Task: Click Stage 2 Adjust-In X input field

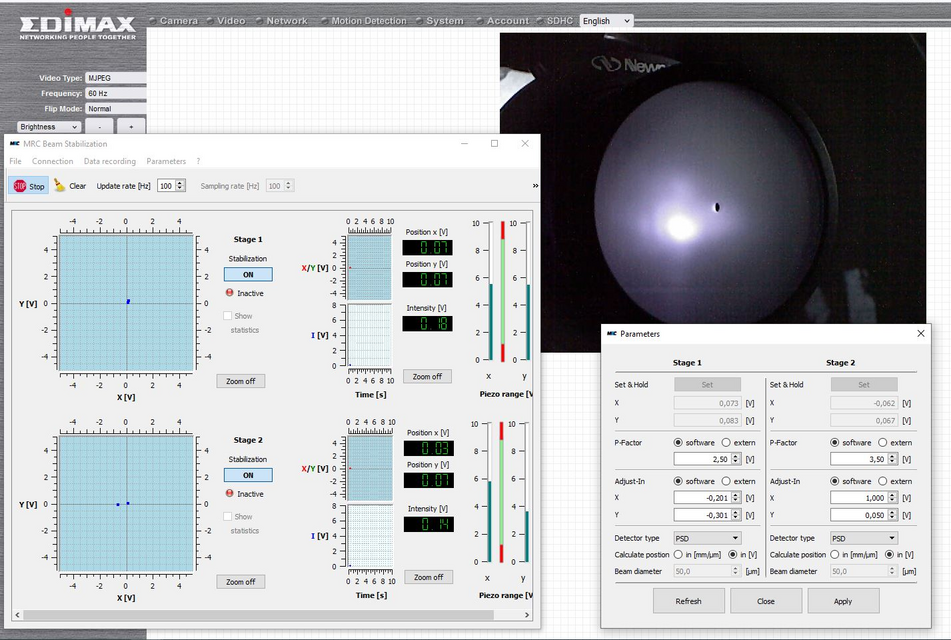Action: [x=859, y=497]
